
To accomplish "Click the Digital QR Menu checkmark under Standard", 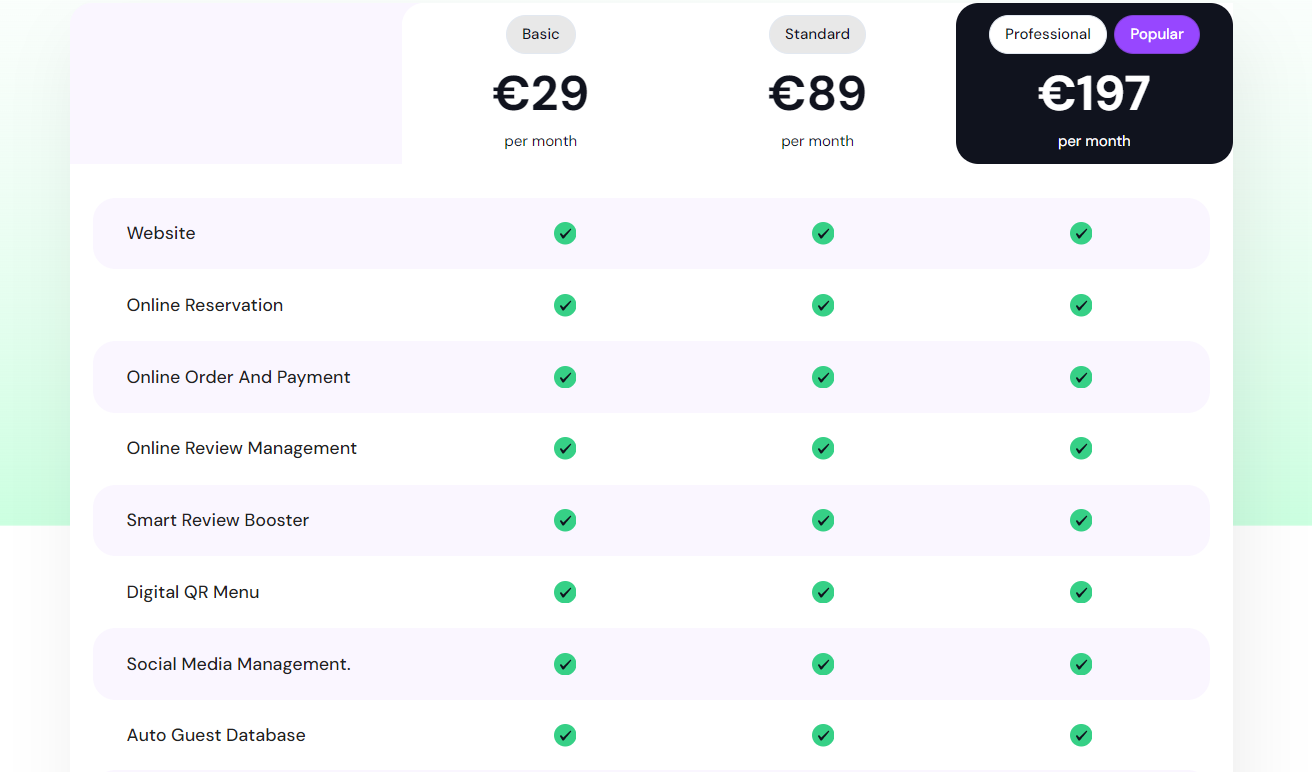I will point(822,592).
